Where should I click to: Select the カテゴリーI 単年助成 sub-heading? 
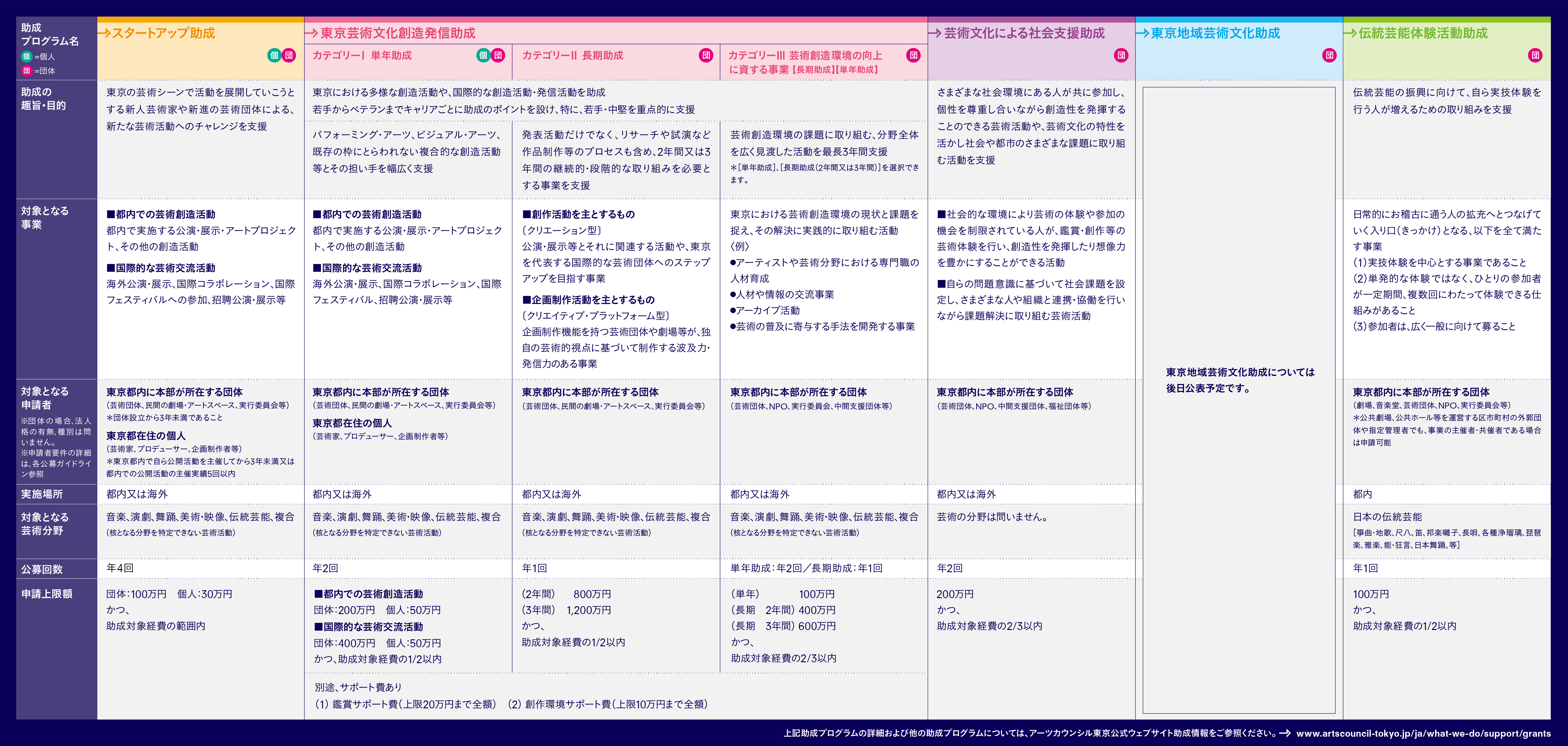[362, 55]
